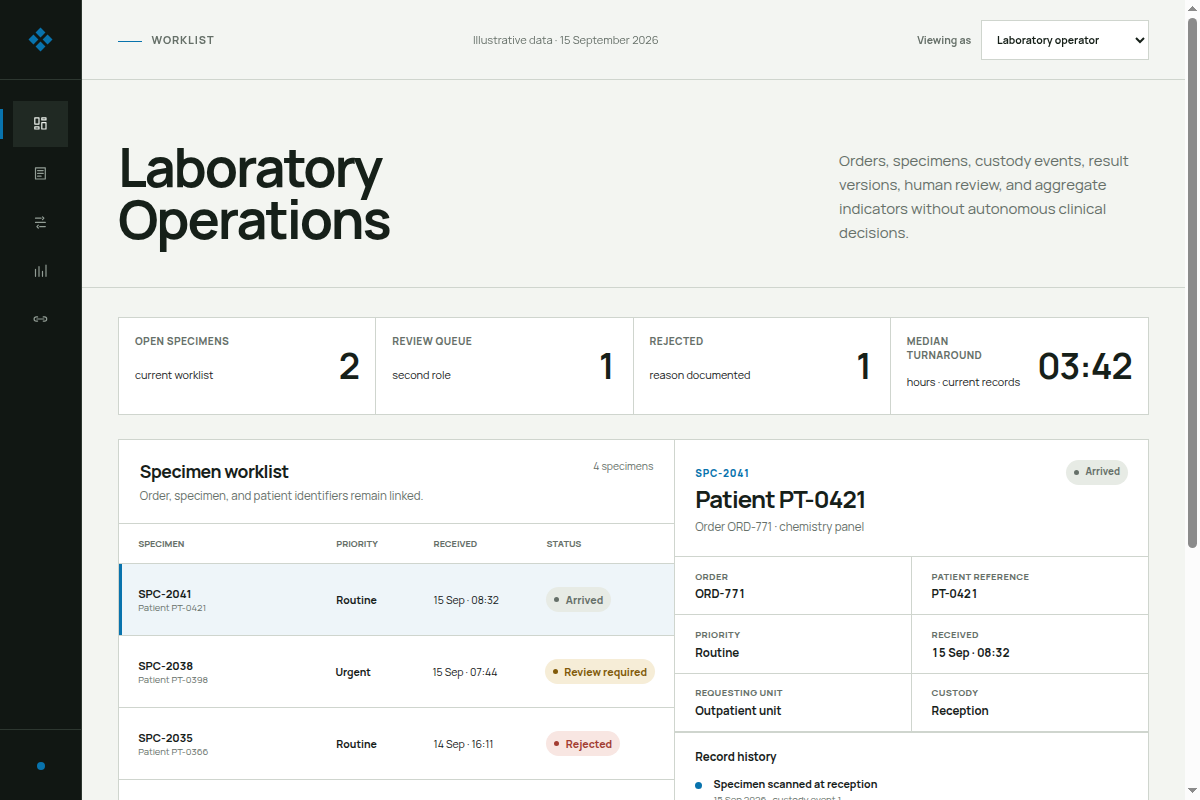Click the blue diamond app logo

pyautogui.click(x=40, y=40)
